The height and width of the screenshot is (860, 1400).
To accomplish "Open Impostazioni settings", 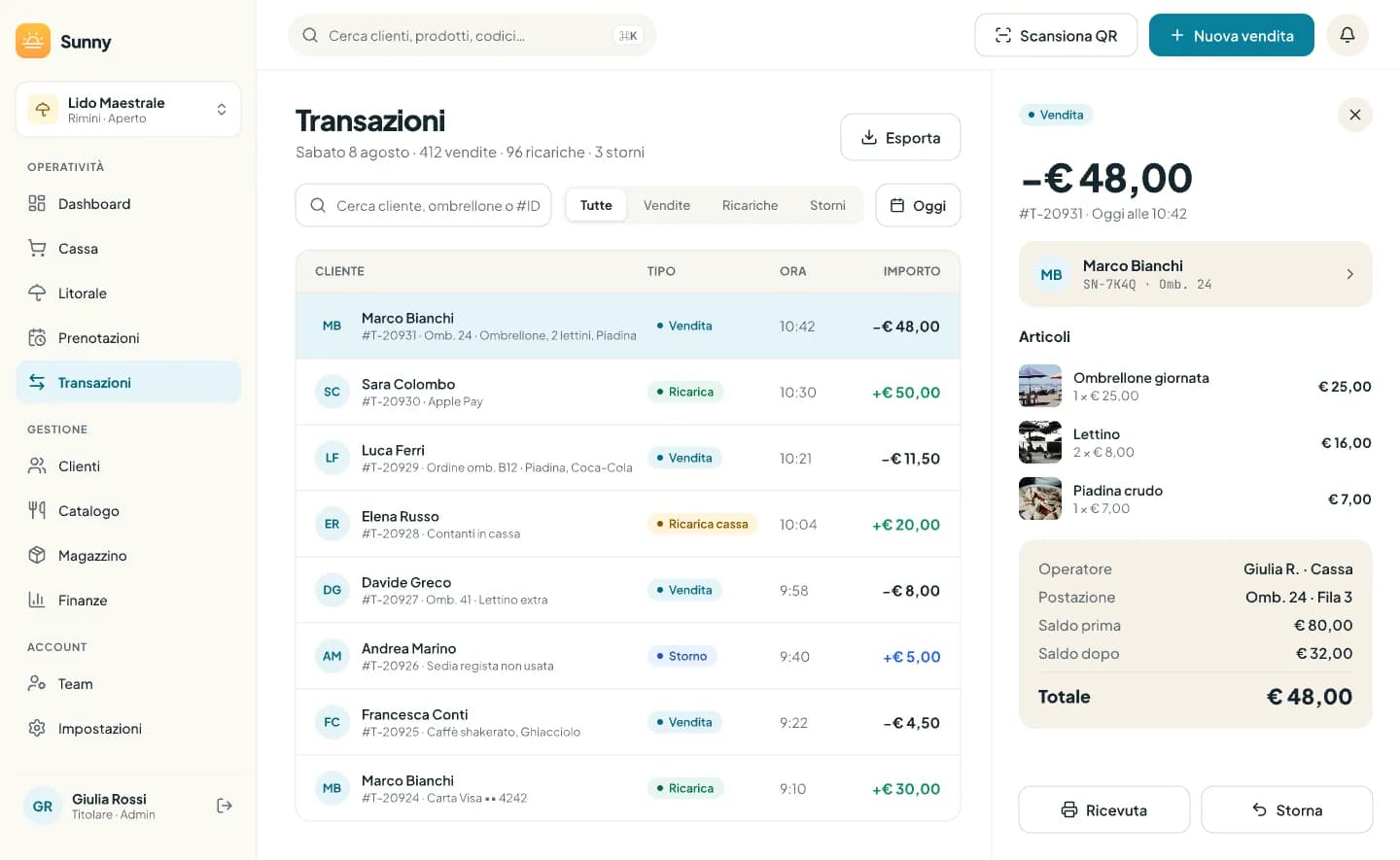I will click(x=128, y=729).
